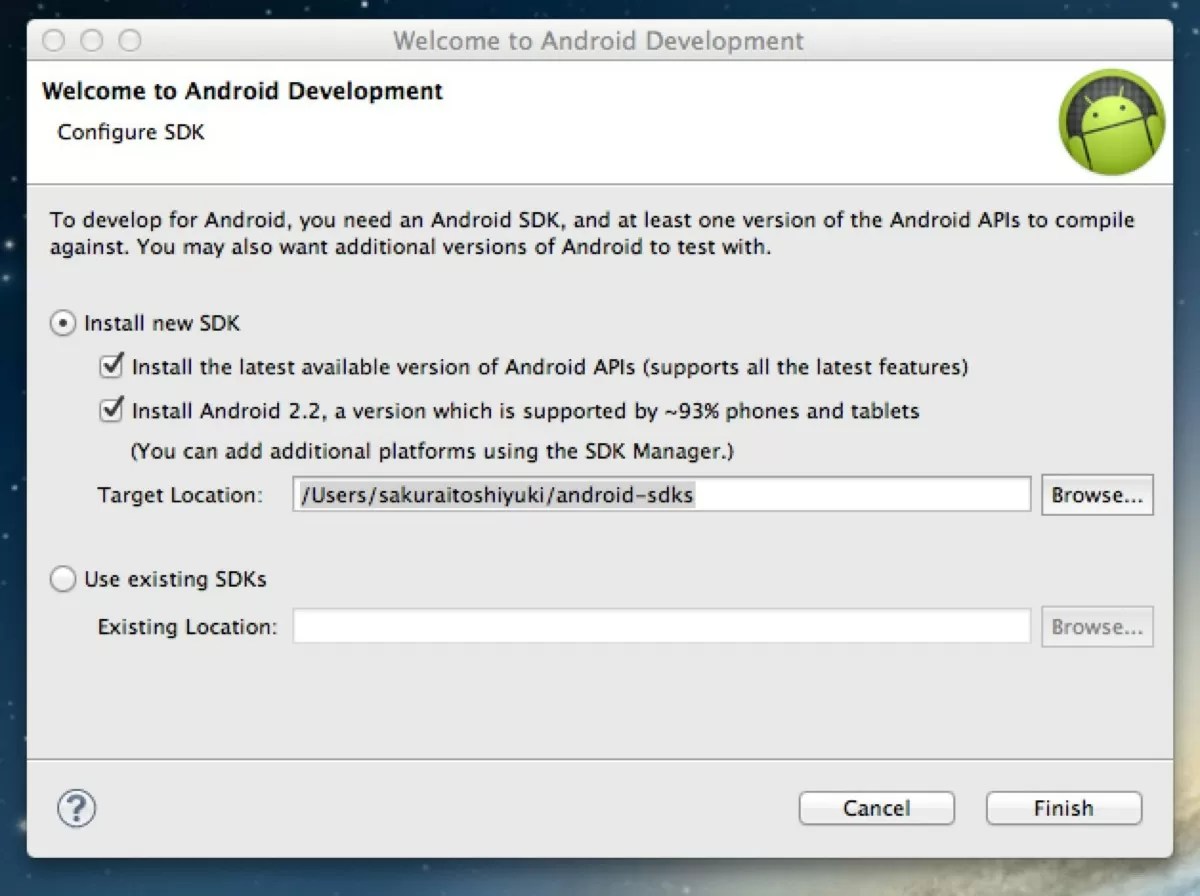Select the Use existing SDKs option

63,579
